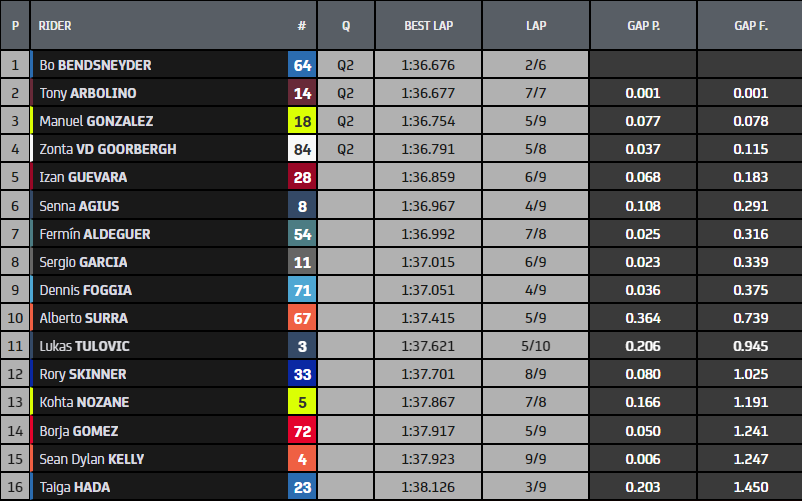Click the orange number 67 badge

pyautogui.click(x=302, y=318)
